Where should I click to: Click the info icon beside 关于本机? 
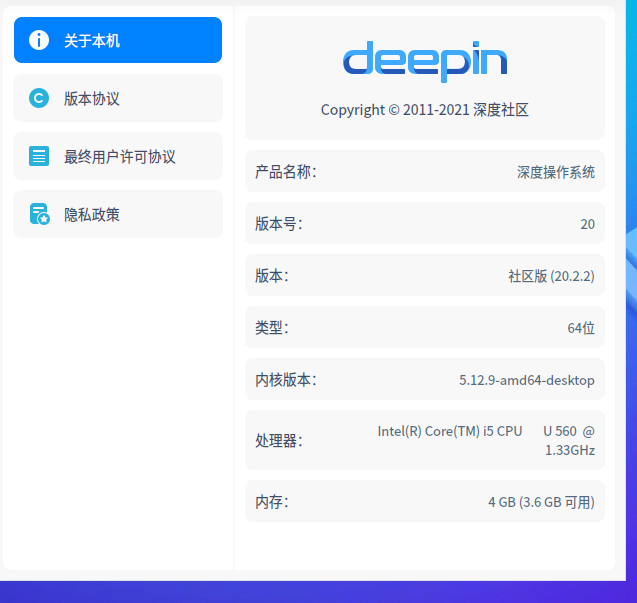pos(39,40)
